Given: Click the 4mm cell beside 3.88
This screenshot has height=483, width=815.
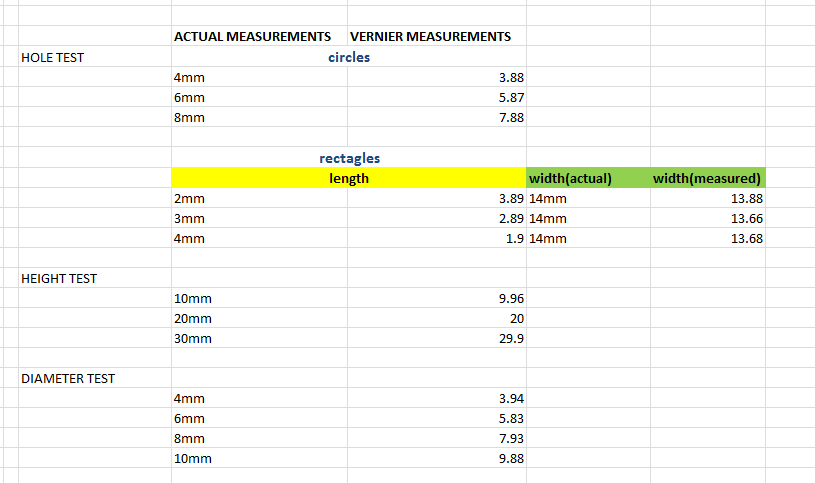Looking at the screenshot, I should click(x=259, y=77).
